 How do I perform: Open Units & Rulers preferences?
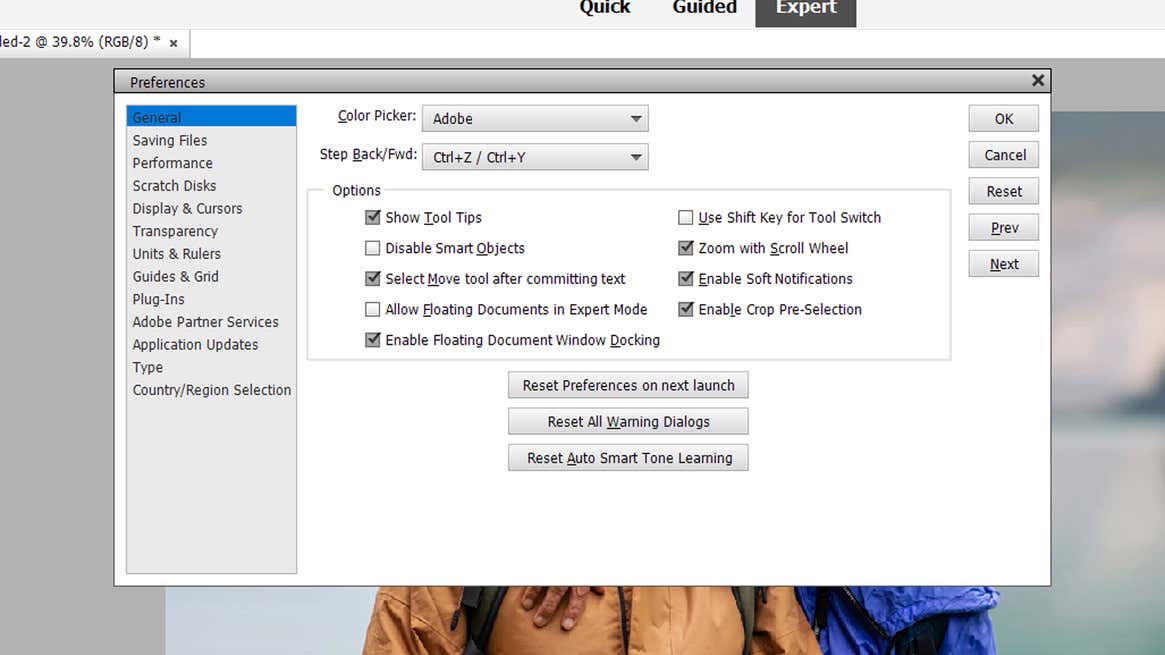click(x=176, y=254)
